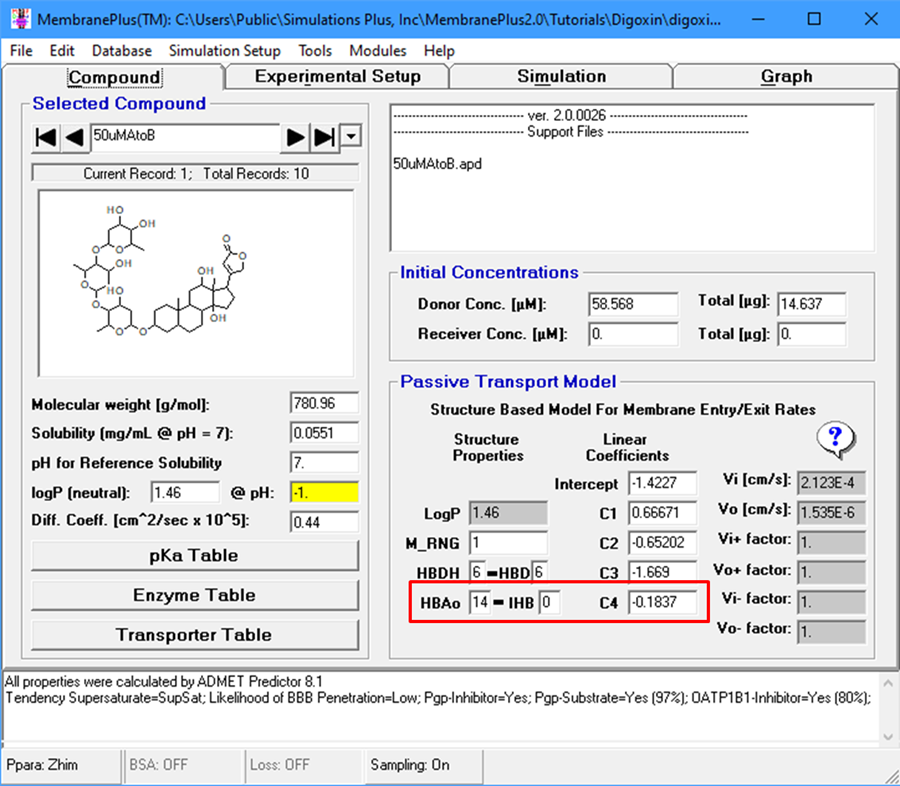This screenshot has height=786, width=900.
Task: Click the Ppara: Zhim status entry
Action: tap(62, 765)
